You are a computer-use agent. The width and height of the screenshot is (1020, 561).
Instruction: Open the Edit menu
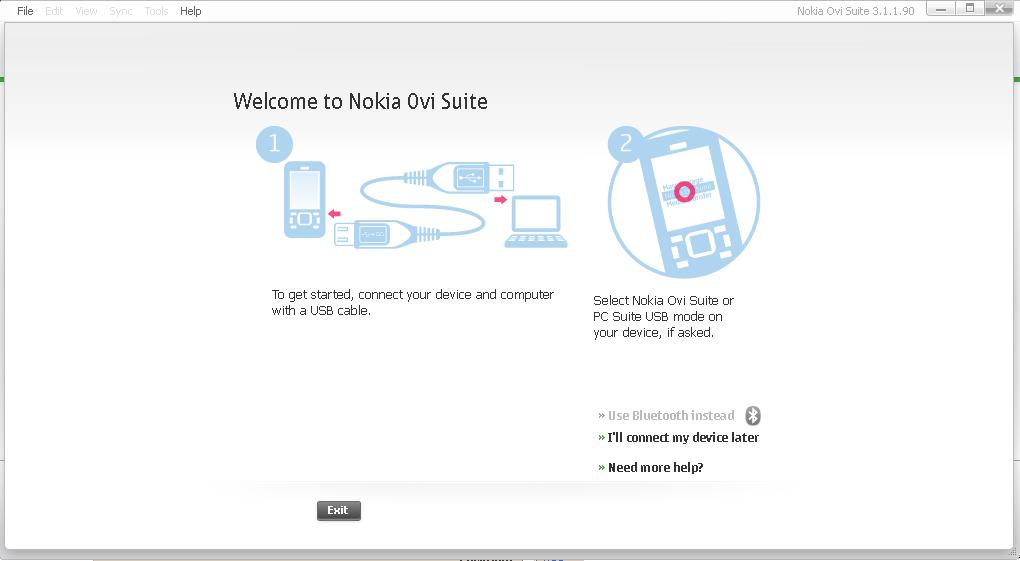54,11
